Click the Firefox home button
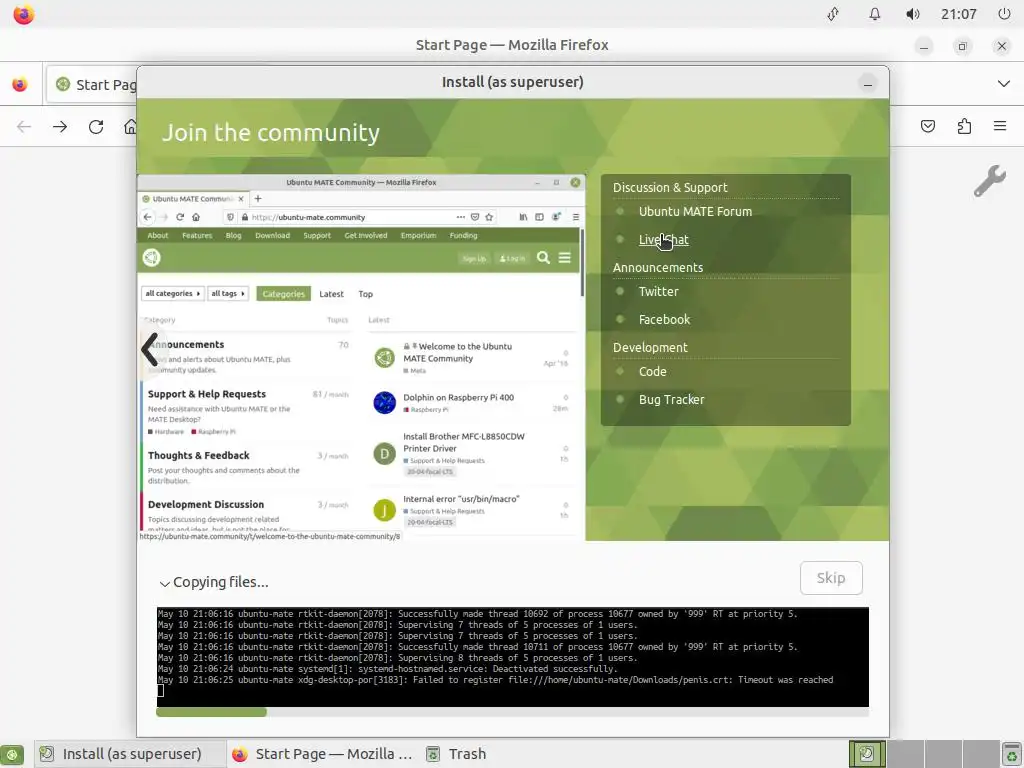This screenshot has height=768, width=1024. coord(131,126)
